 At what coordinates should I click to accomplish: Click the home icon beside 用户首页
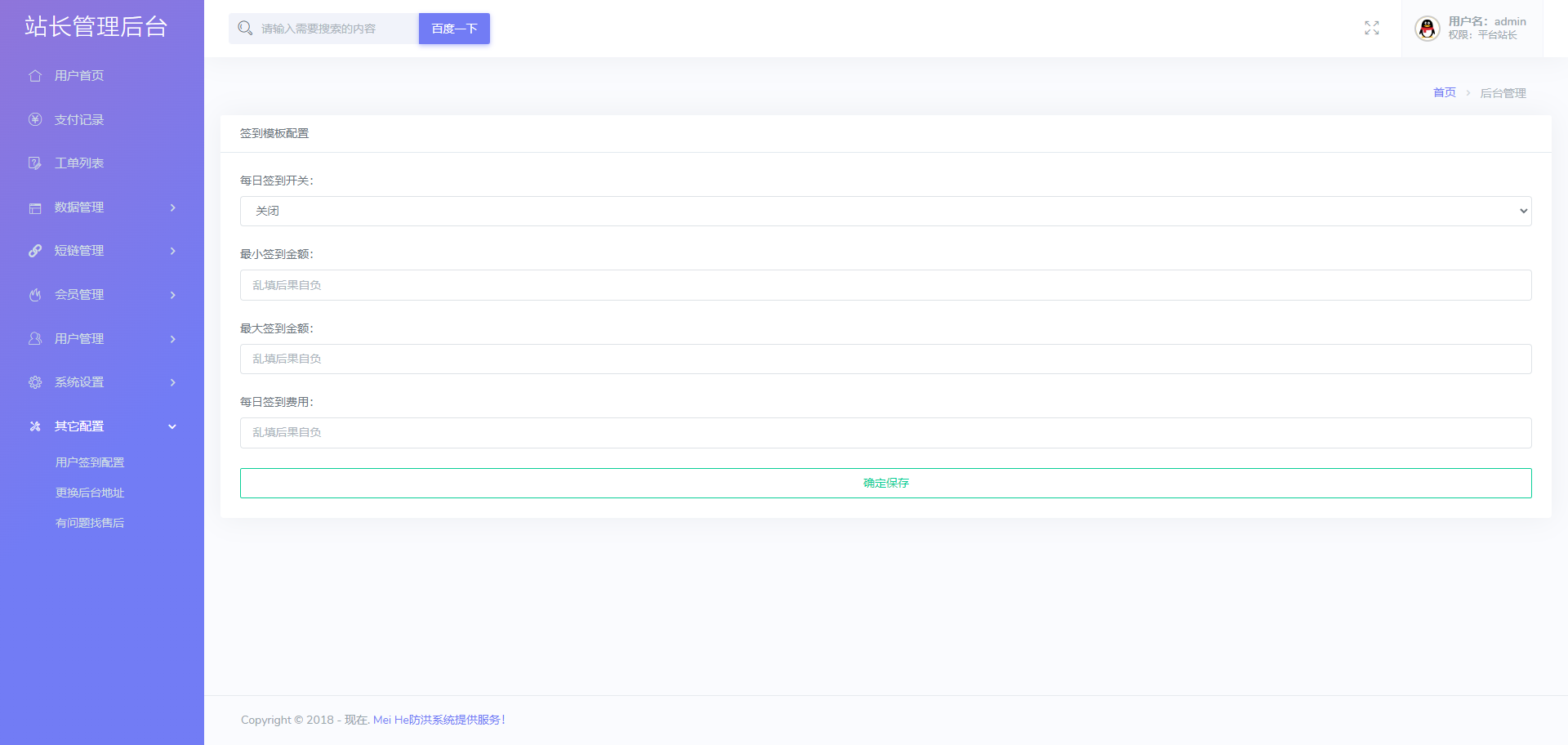[35, 76]
